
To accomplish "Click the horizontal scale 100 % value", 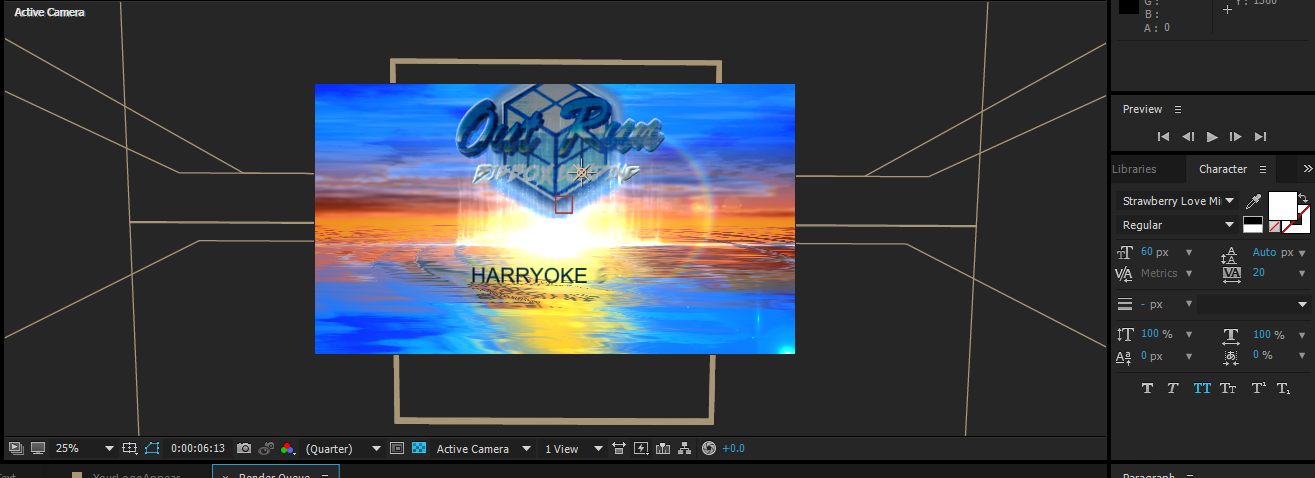I will pyautogui.click(x=1268, y=334).
